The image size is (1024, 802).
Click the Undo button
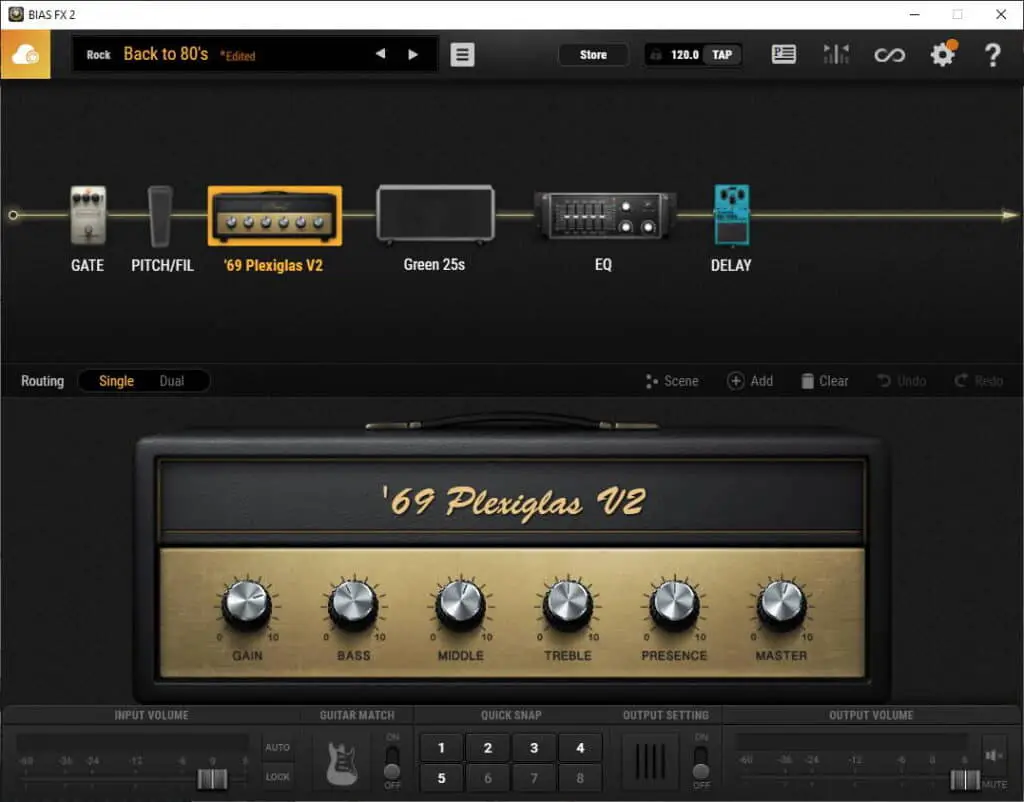click(x=901, y=381)
